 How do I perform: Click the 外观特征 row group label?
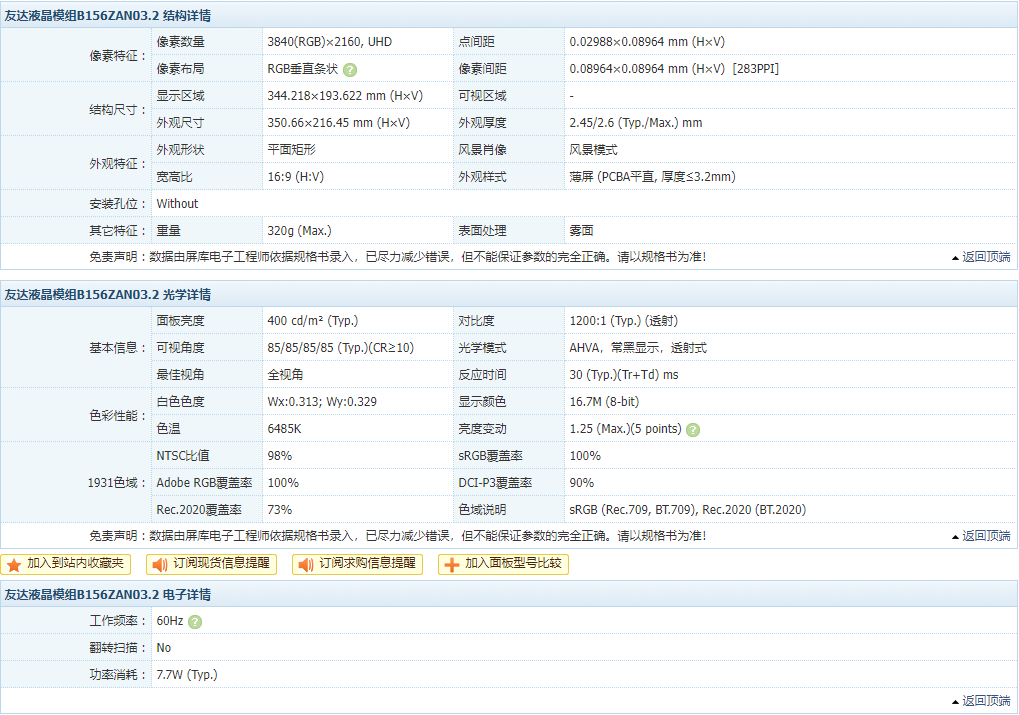[x=118, y=163]
